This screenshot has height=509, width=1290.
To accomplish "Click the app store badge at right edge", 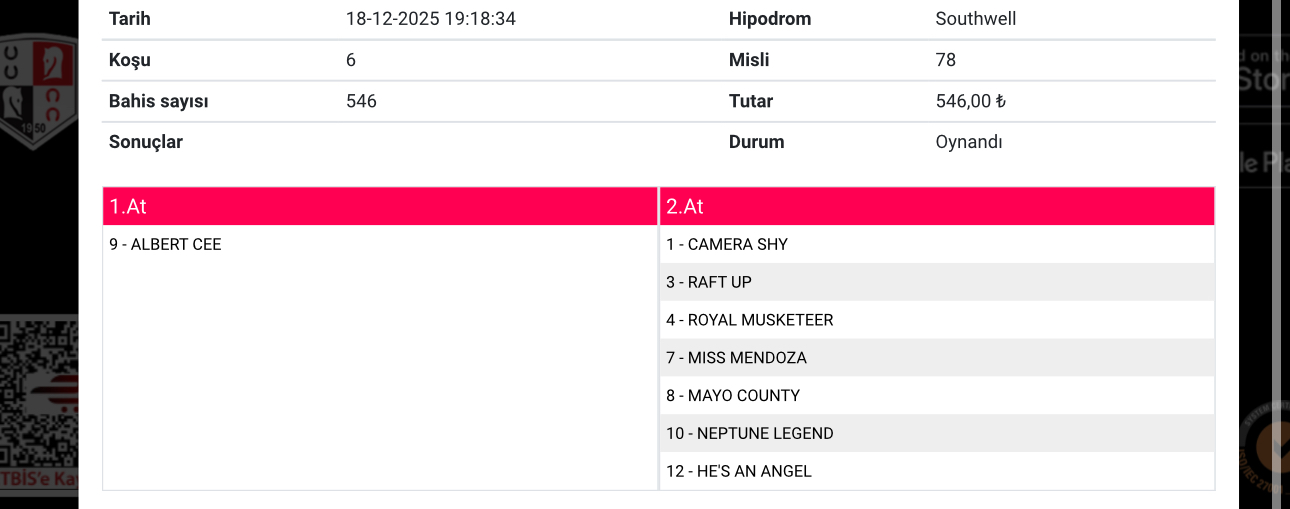I will click(x=1264, y=72).
